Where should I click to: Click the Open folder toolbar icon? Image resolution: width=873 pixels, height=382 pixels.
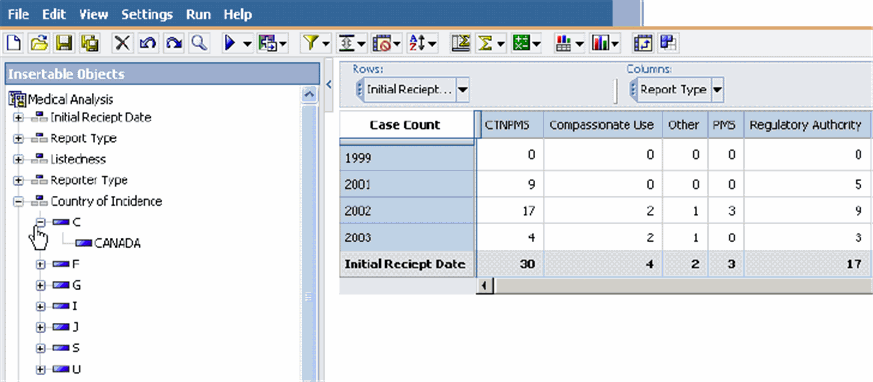click(x=40, y=43)
